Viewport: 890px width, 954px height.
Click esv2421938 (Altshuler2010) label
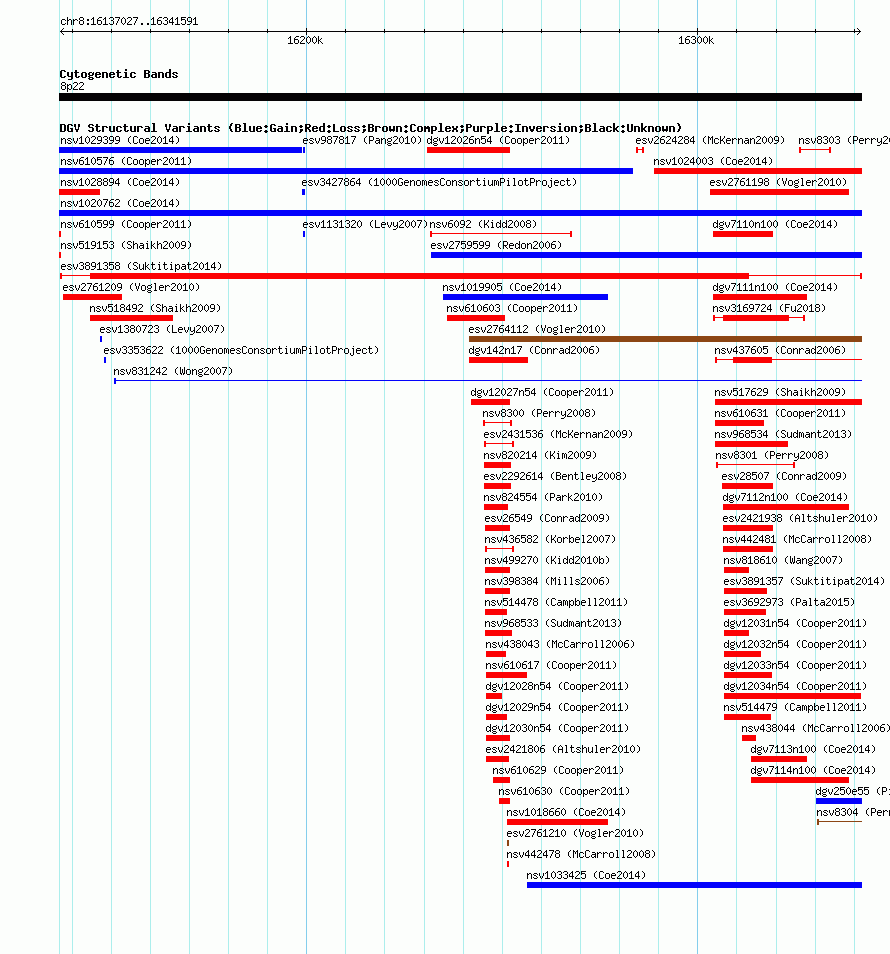[x=800, y=518]
